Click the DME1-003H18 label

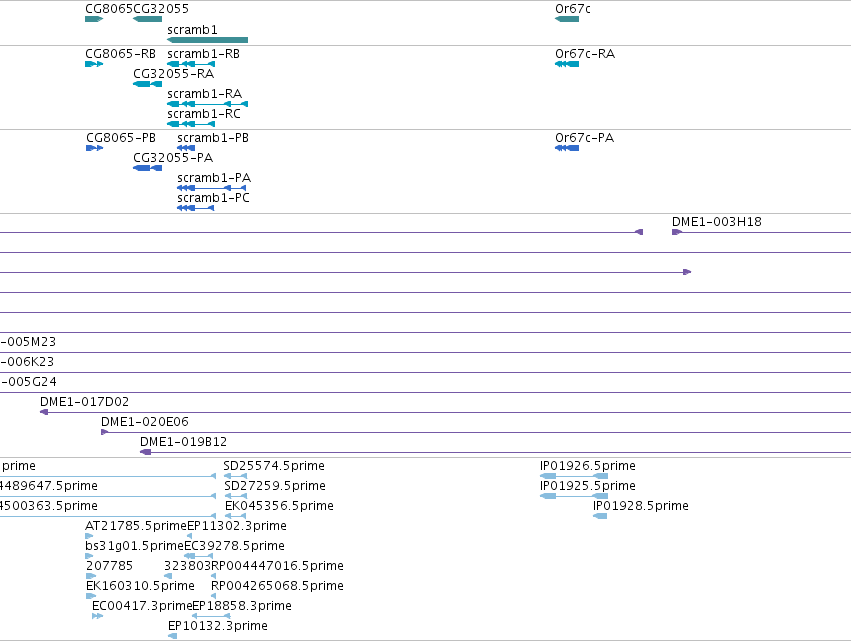point(717,221)
